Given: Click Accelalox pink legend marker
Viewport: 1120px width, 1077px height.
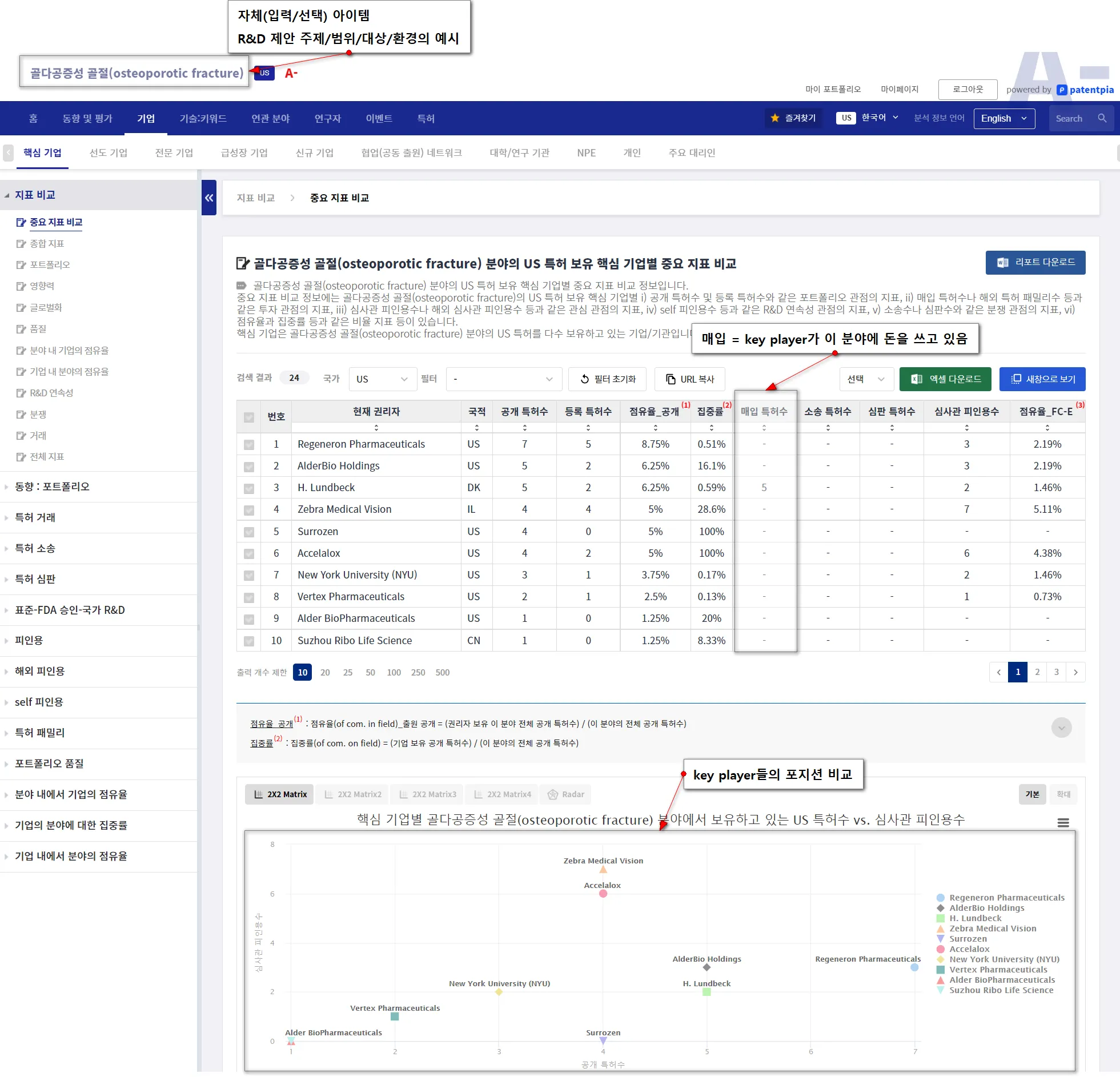Looking at the screenshot, I should point(941,949).
